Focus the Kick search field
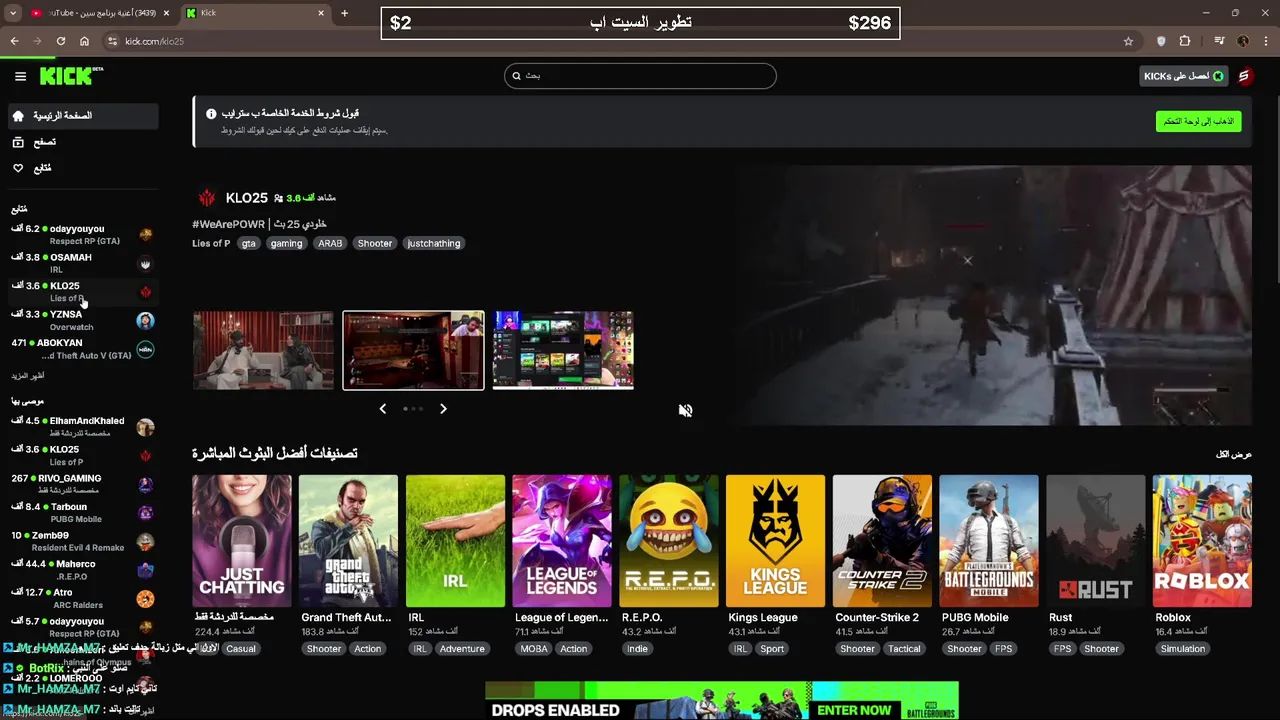Viewport: 1280px width, 720px height. tap(640, 76)
